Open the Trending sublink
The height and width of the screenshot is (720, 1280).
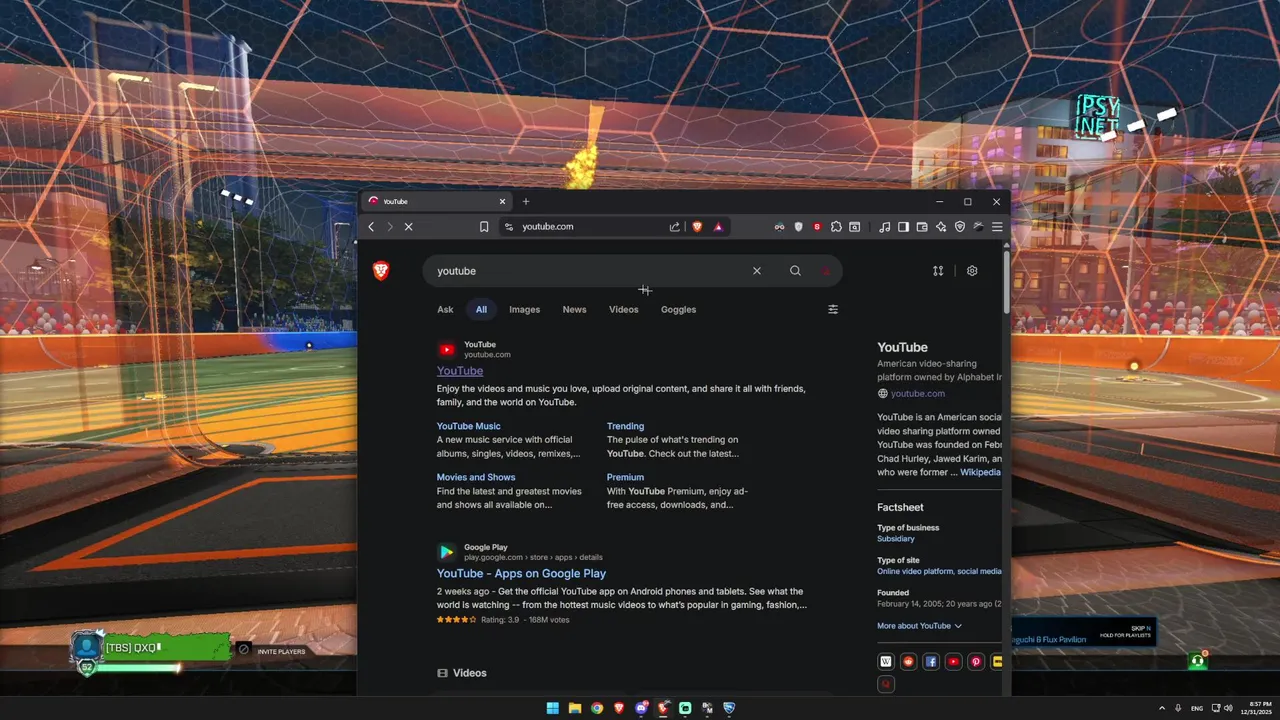point(625,426)
